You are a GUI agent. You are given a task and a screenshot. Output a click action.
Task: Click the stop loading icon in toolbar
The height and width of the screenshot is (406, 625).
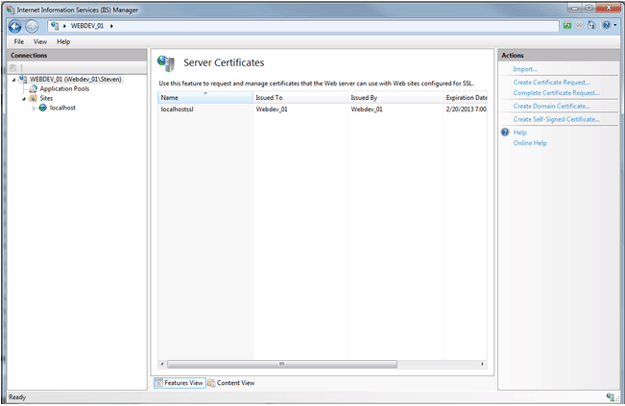coord(579,25)
